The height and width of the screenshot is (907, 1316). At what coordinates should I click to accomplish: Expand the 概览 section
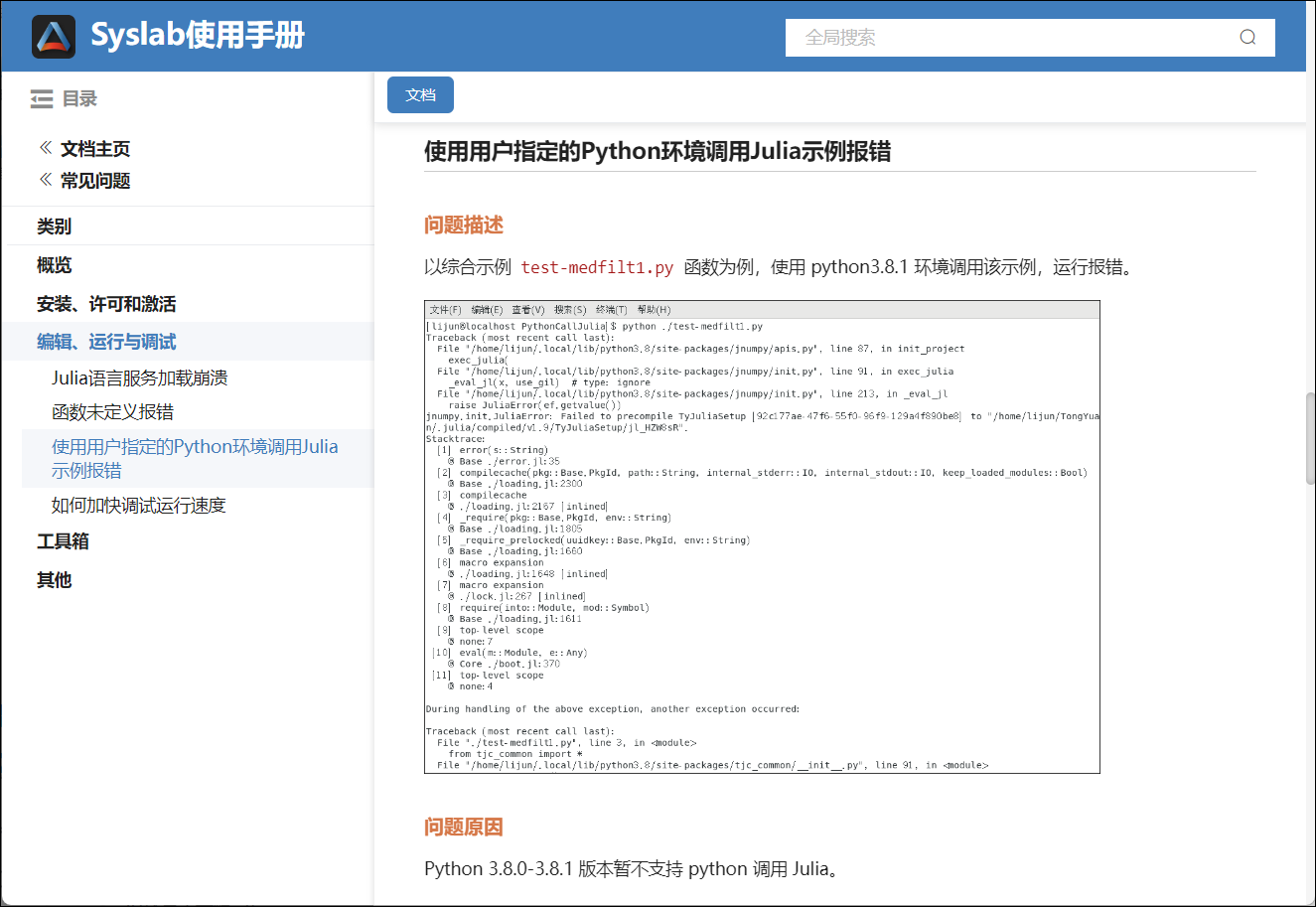coord(55,265)
